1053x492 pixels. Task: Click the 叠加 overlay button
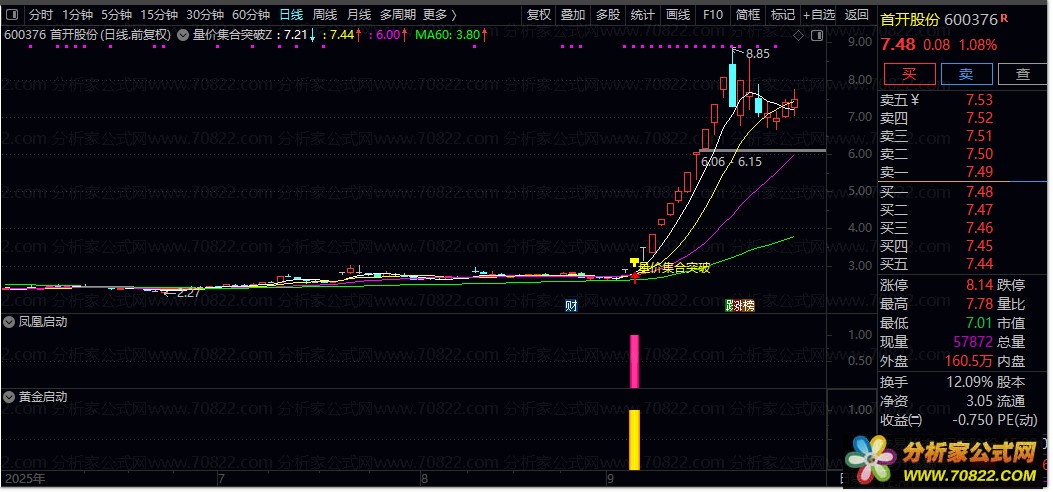point(573,14)
